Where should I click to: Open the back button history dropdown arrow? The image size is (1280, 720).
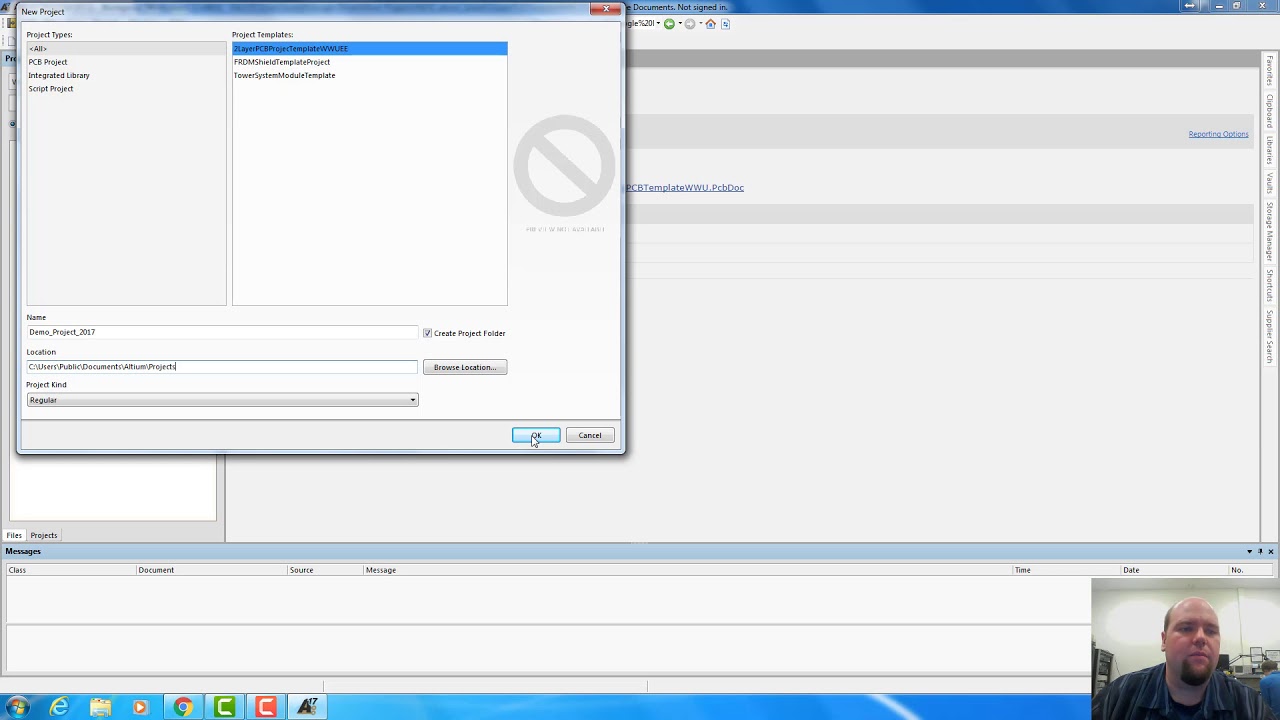pyautogui.click(x=680, y=23)
